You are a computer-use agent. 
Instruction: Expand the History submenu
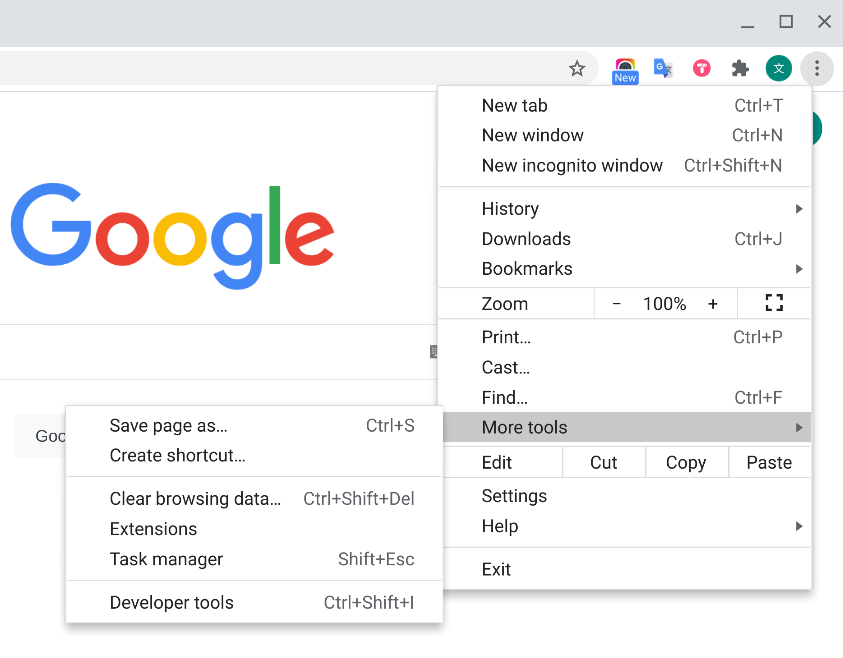(x=625, y=209)
